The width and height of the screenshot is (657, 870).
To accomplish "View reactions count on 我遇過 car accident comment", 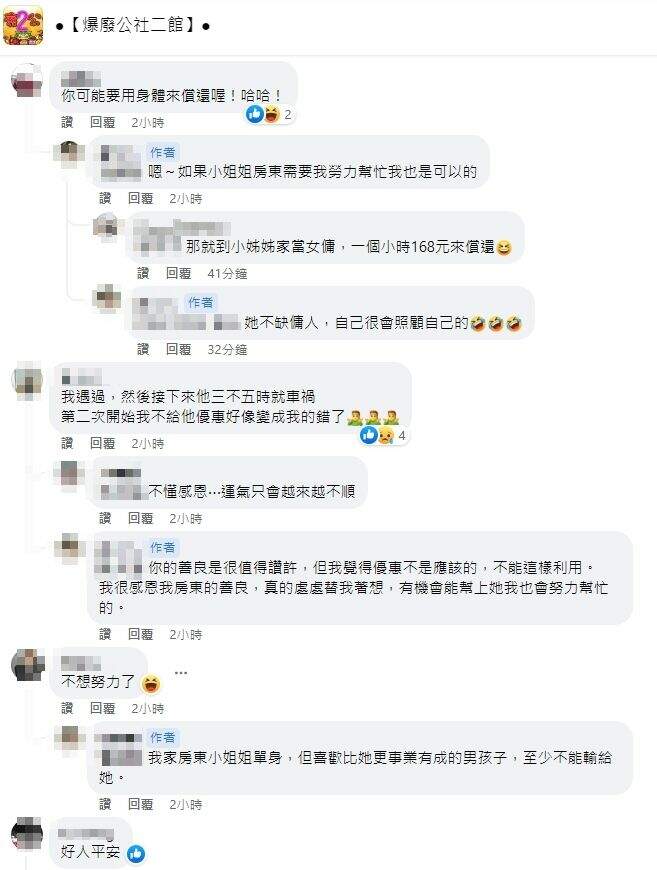I will tap(383, 436).
